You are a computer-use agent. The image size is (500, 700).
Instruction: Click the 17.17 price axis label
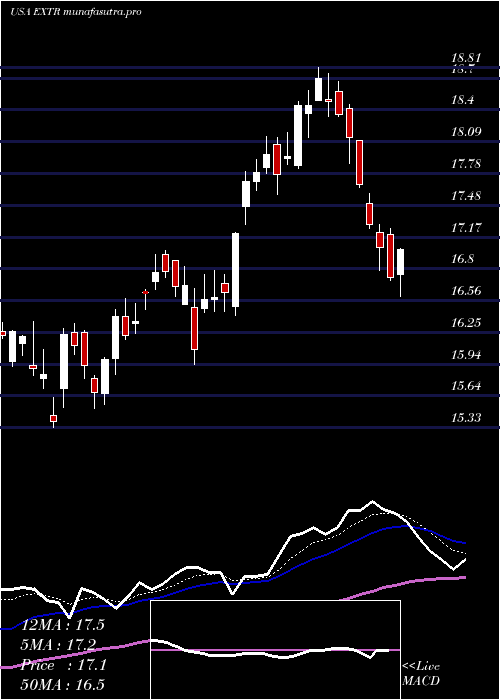click(x=466, y=228)
